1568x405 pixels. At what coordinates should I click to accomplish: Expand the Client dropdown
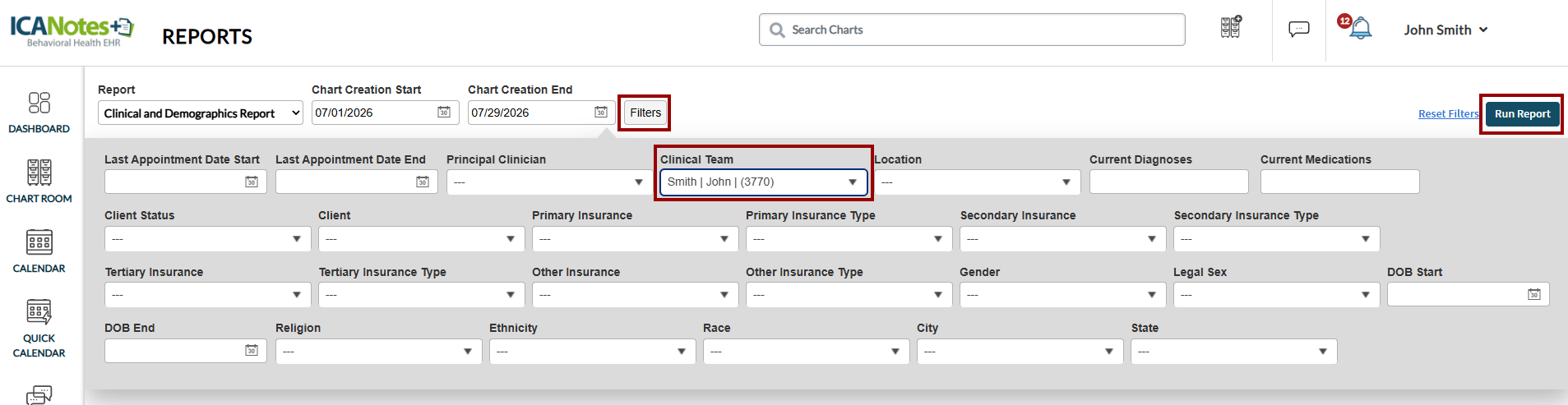(421, 238)
